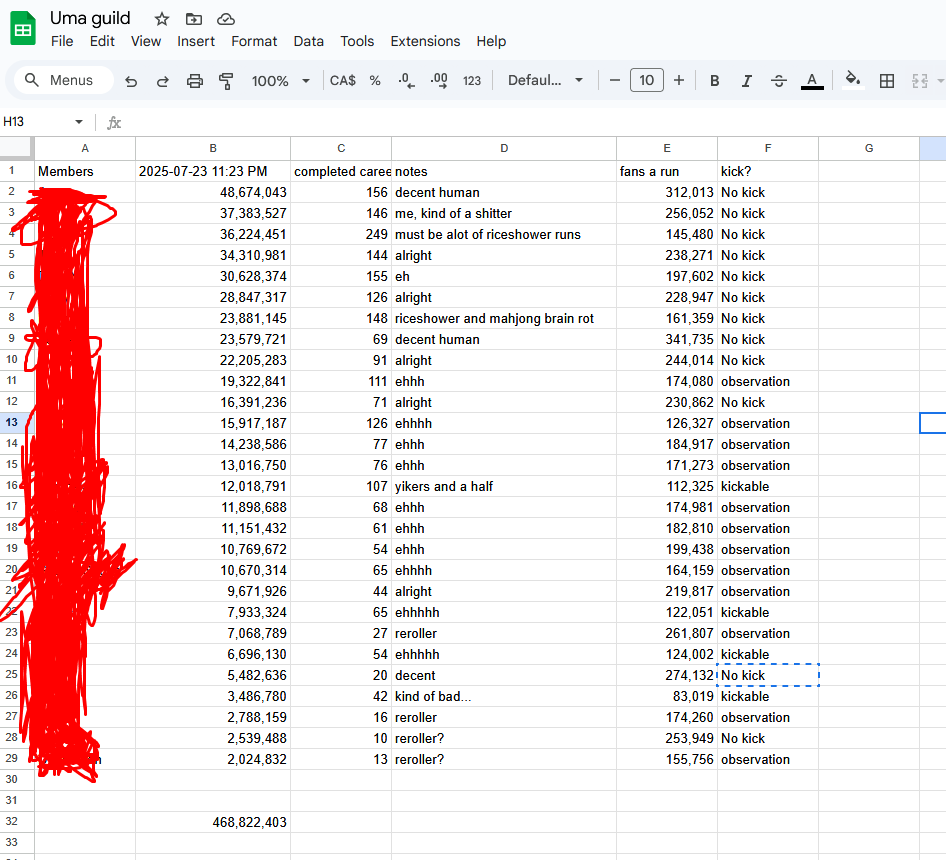Open the Default font dropdown
This screenshot has width=946, height=860.
545,80
